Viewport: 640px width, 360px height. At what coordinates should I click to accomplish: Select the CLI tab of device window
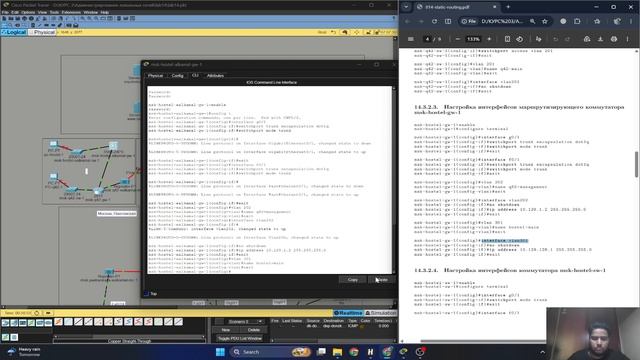[195, 76]
